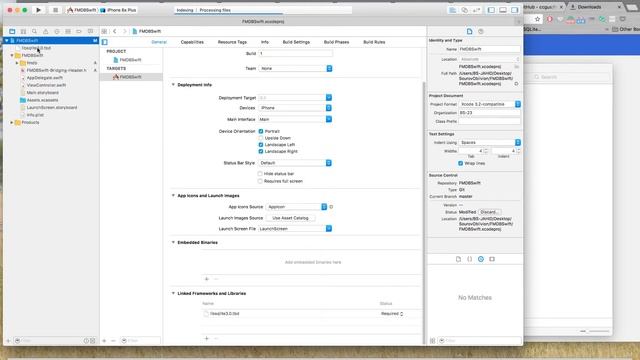The width and height of the screenshot is (640, 360).
Task: Open the Launch Screen File dropdown
Action: pos(296,229)
